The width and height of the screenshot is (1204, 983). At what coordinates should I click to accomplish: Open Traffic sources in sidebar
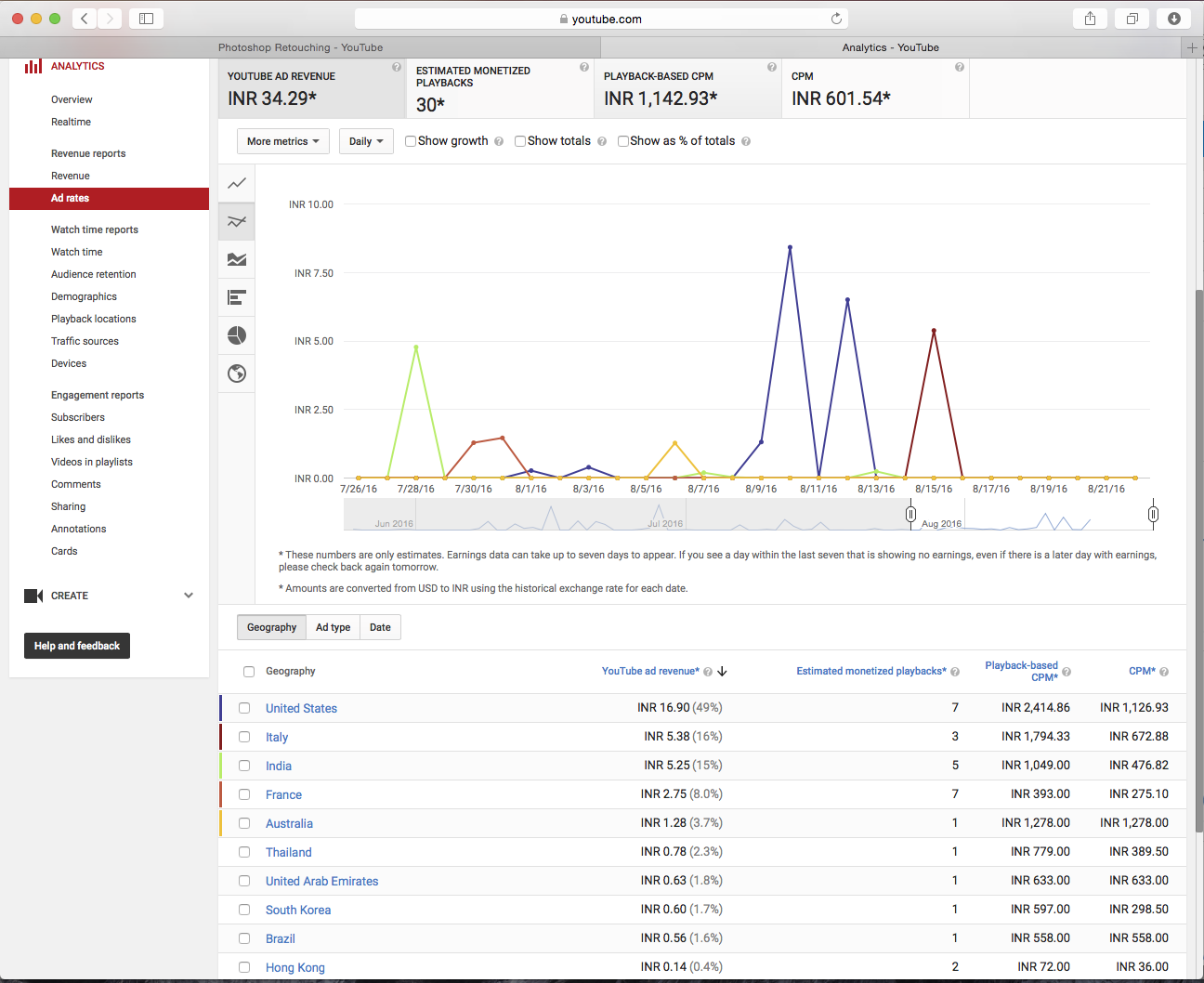pos(85,341)
